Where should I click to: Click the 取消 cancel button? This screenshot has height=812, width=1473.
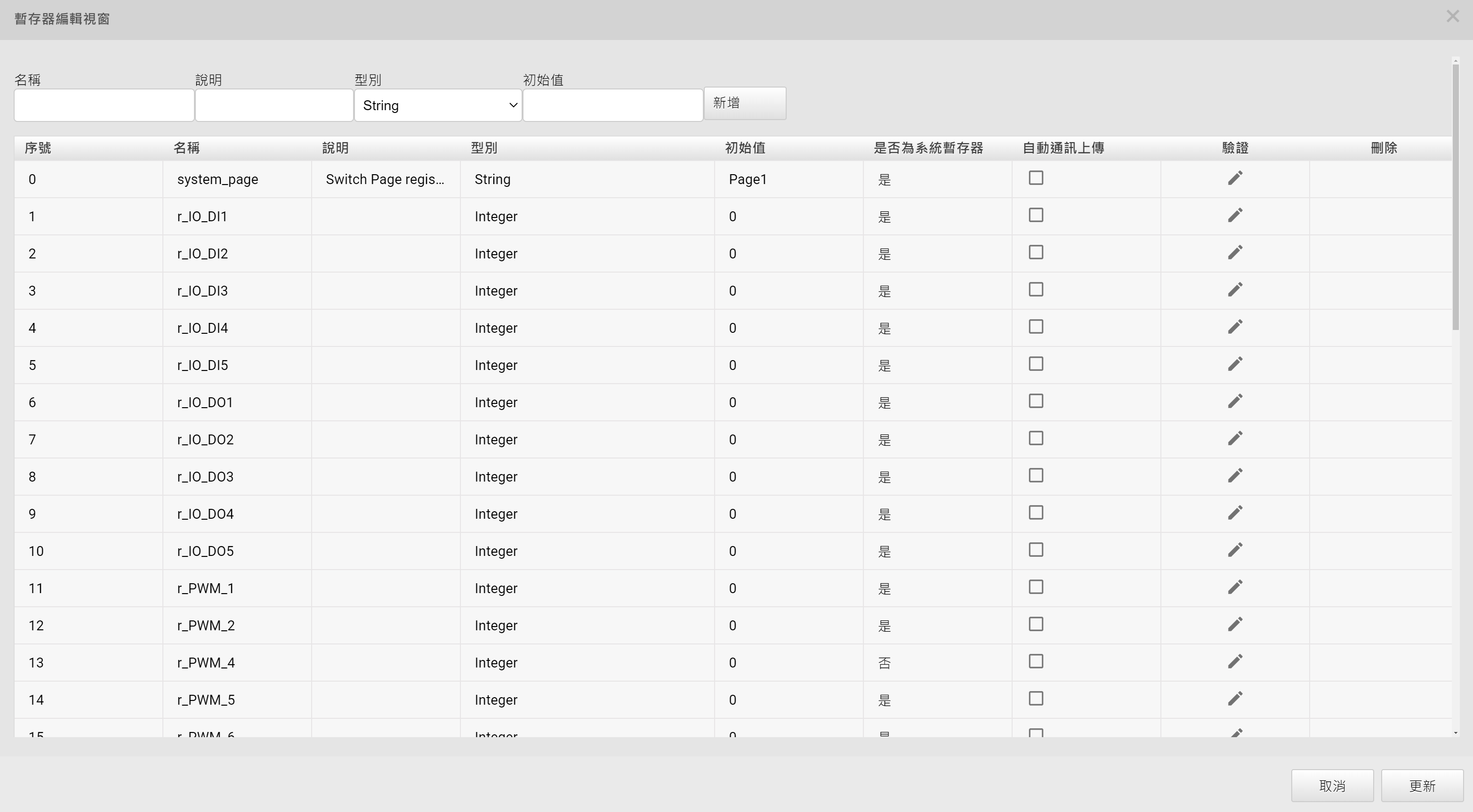click(x=1332, y=786)
